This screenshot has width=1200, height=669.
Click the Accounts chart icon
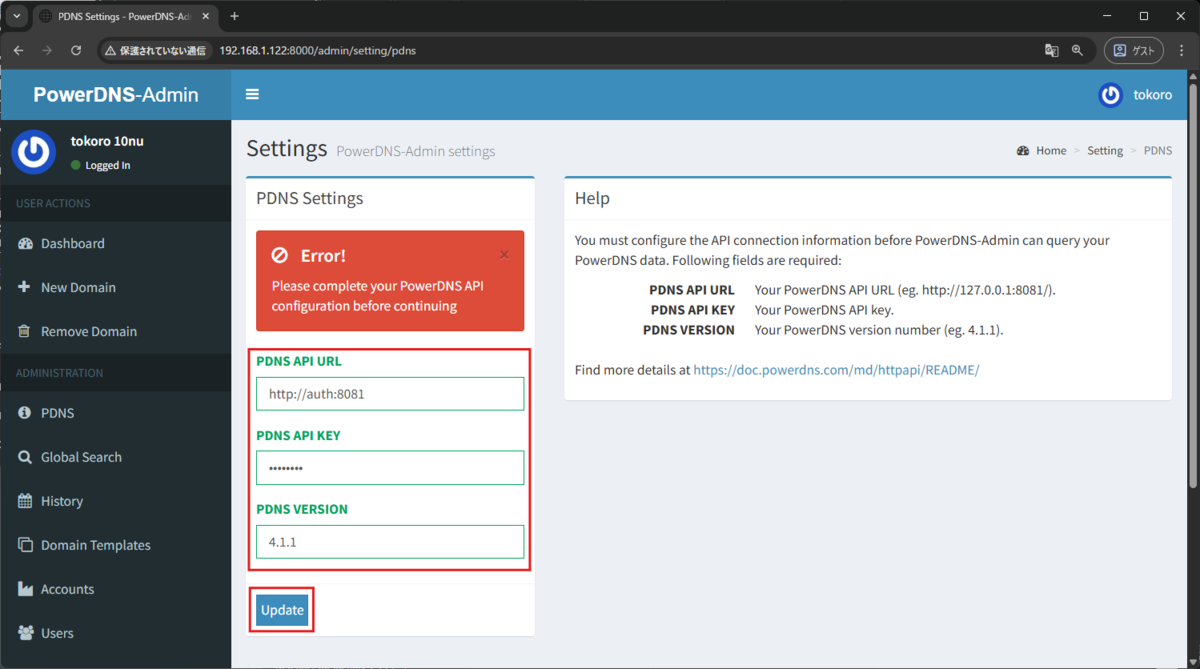24,589
